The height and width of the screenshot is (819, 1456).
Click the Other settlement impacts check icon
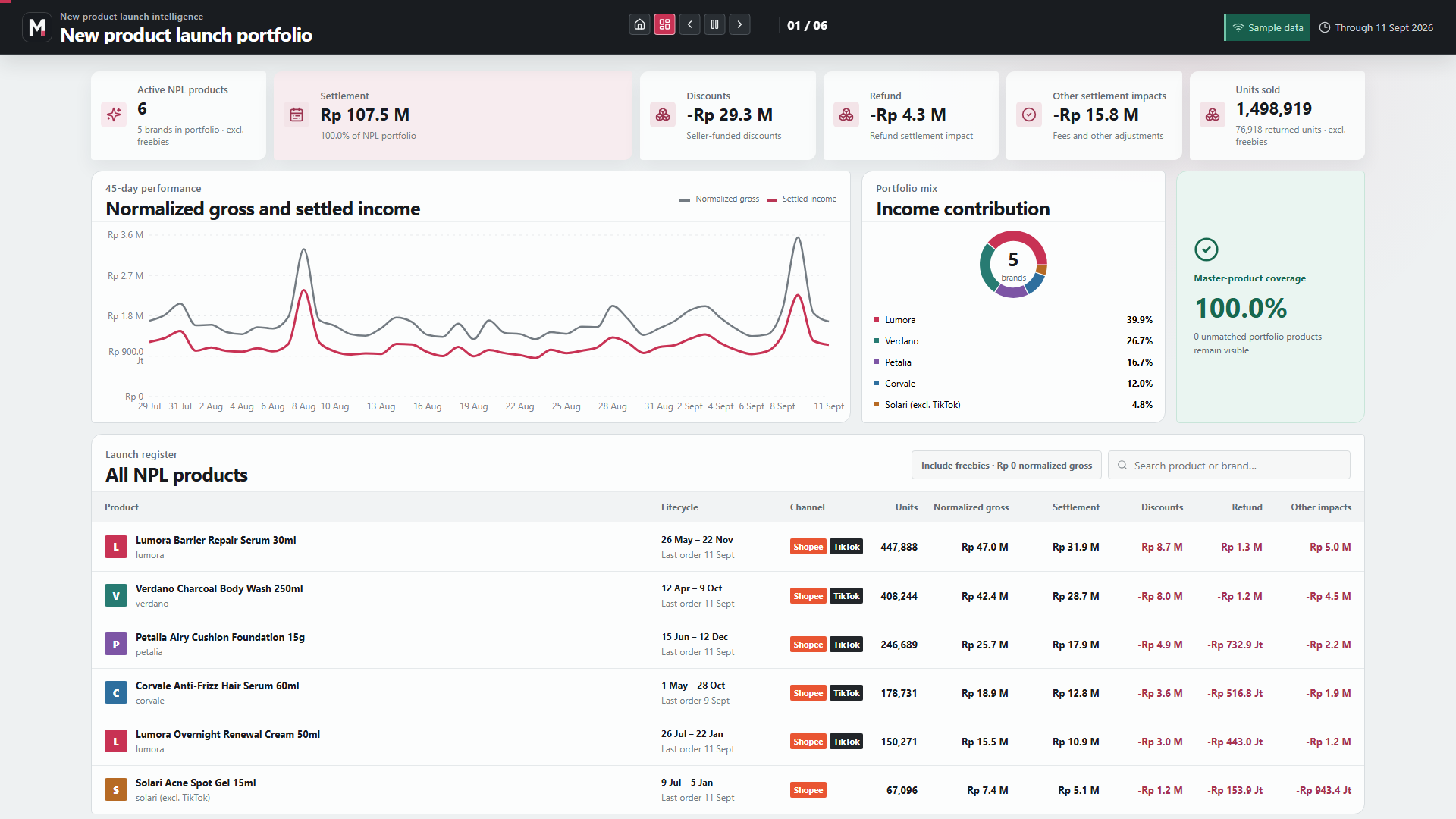point(1029,115)
